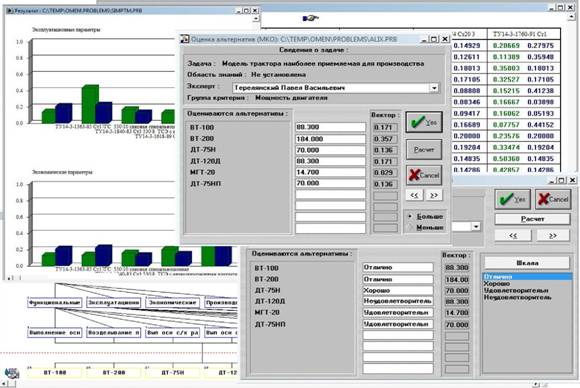Click the Функциональные node in hierarchy

pos(55,303)
